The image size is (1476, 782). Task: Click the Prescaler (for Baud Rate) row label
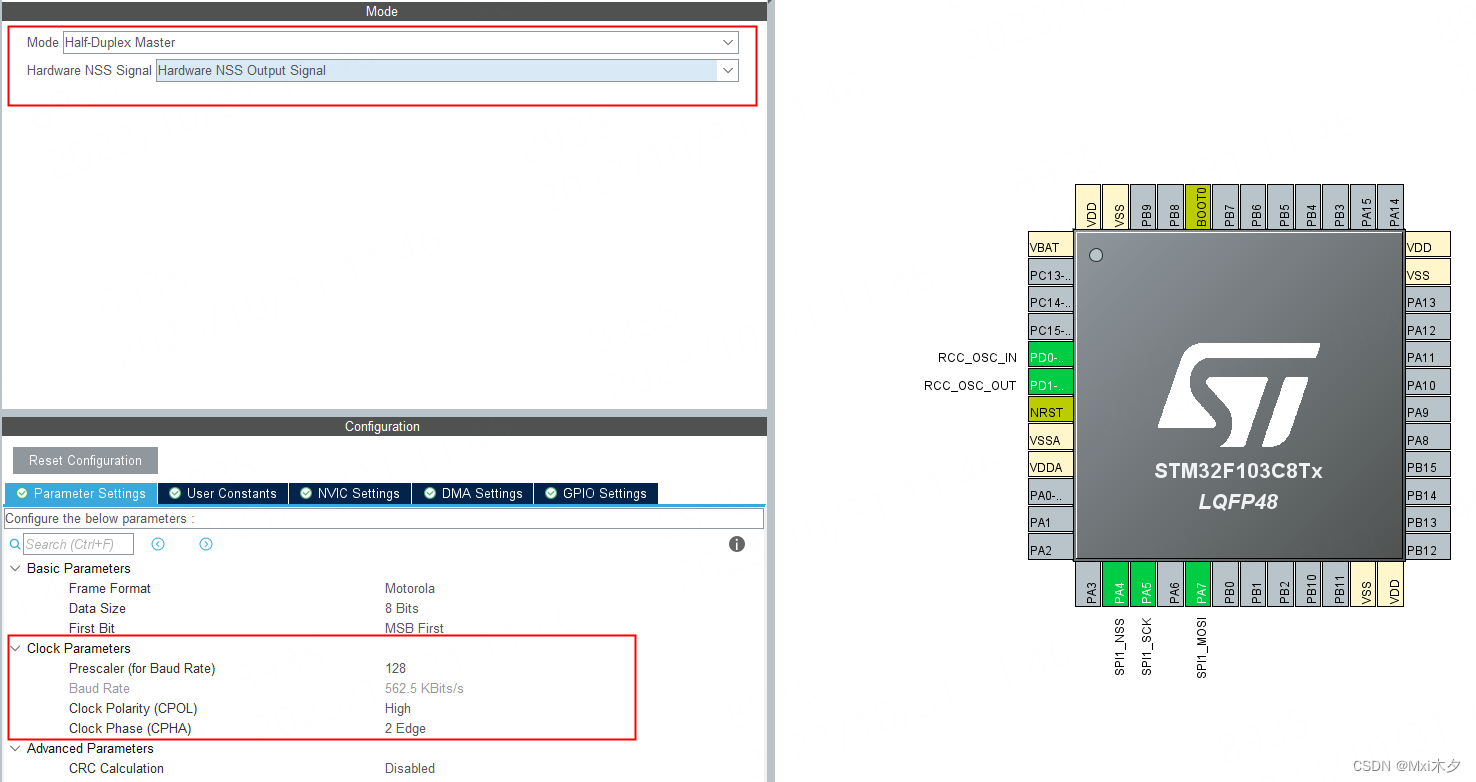click(142, 668)
